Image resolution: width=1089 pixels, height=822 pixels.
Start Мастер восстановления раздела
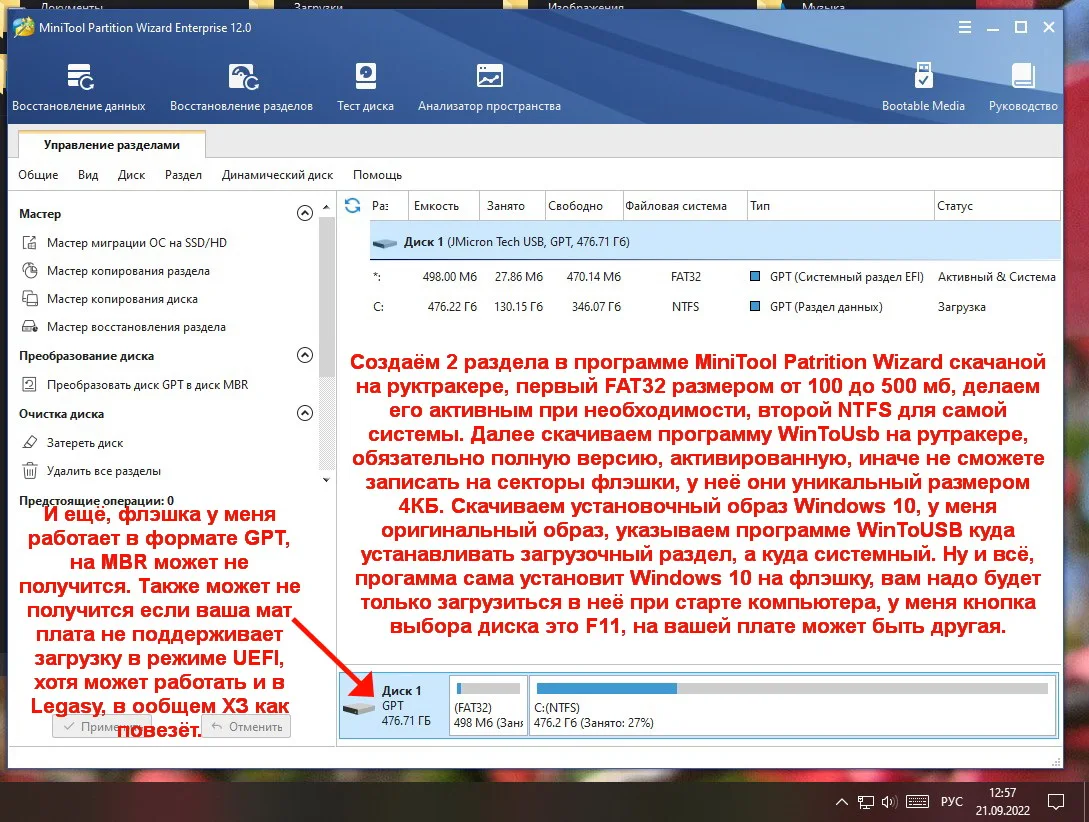(124, 326)
